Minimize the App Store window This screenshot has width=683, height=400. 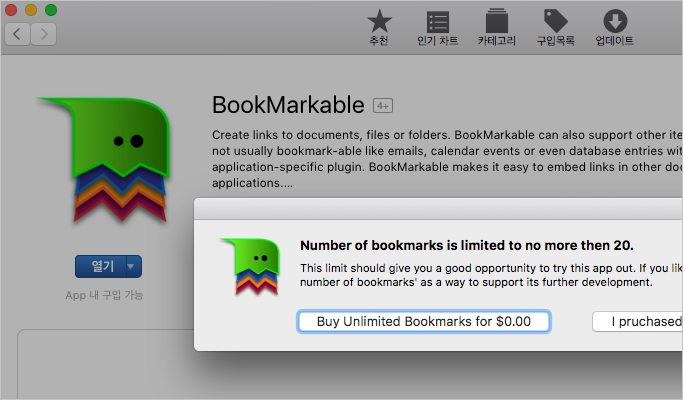[31, 10]
